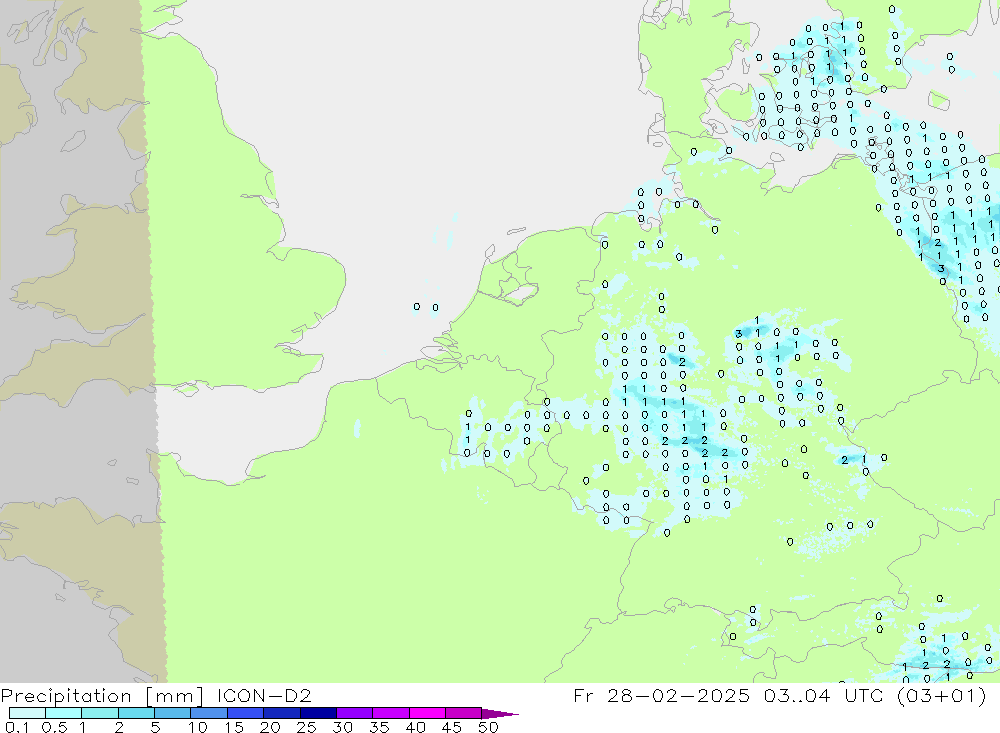Screen dimensions: 1000x733
Task: Click the '03..04 UTC' time label
Action: pyautogui.click(x=824, y=695)
